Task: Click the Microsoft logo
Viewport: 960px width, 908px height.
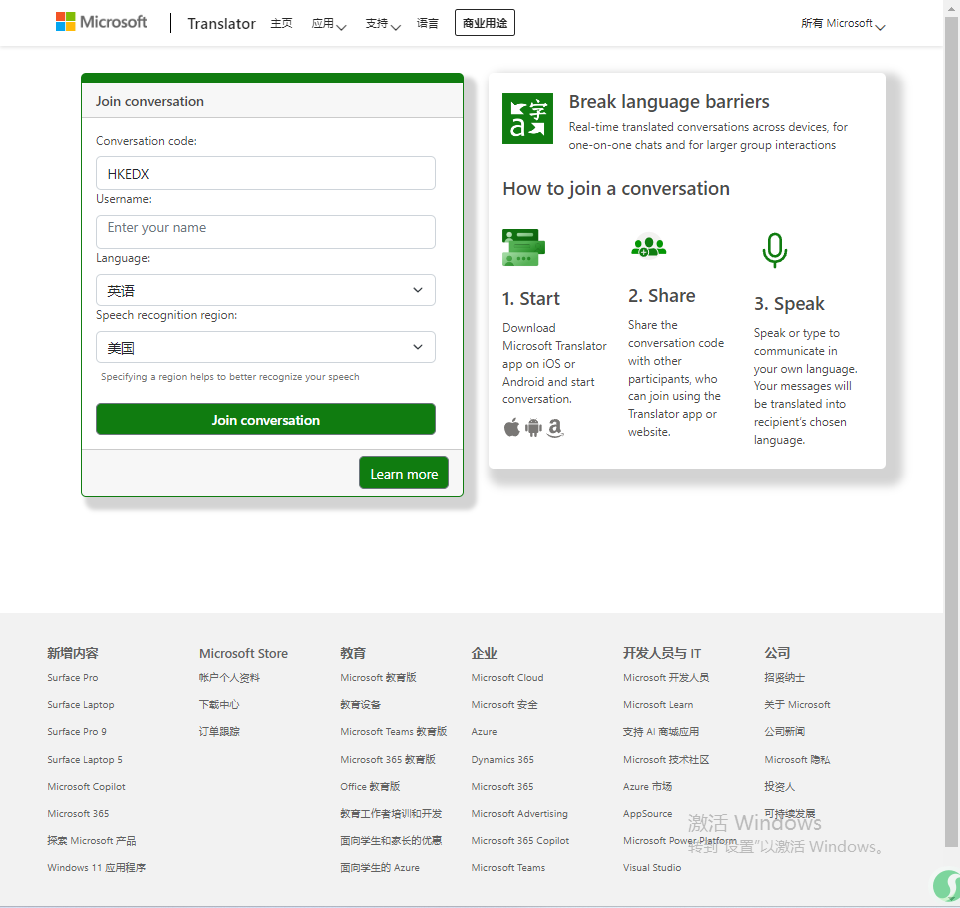Action: pyautogui.click(x=102, y=22)
